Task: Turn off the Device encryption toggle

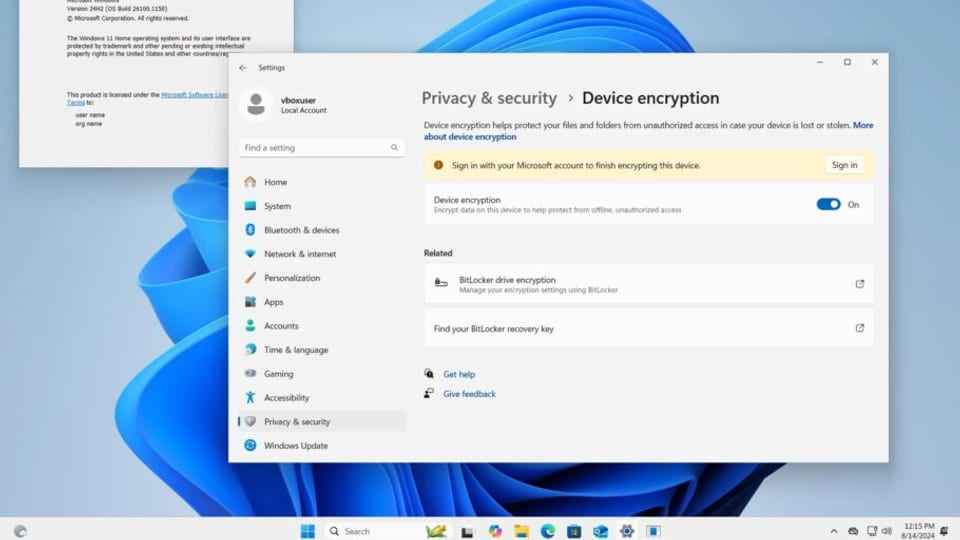Action: [828, 204]
